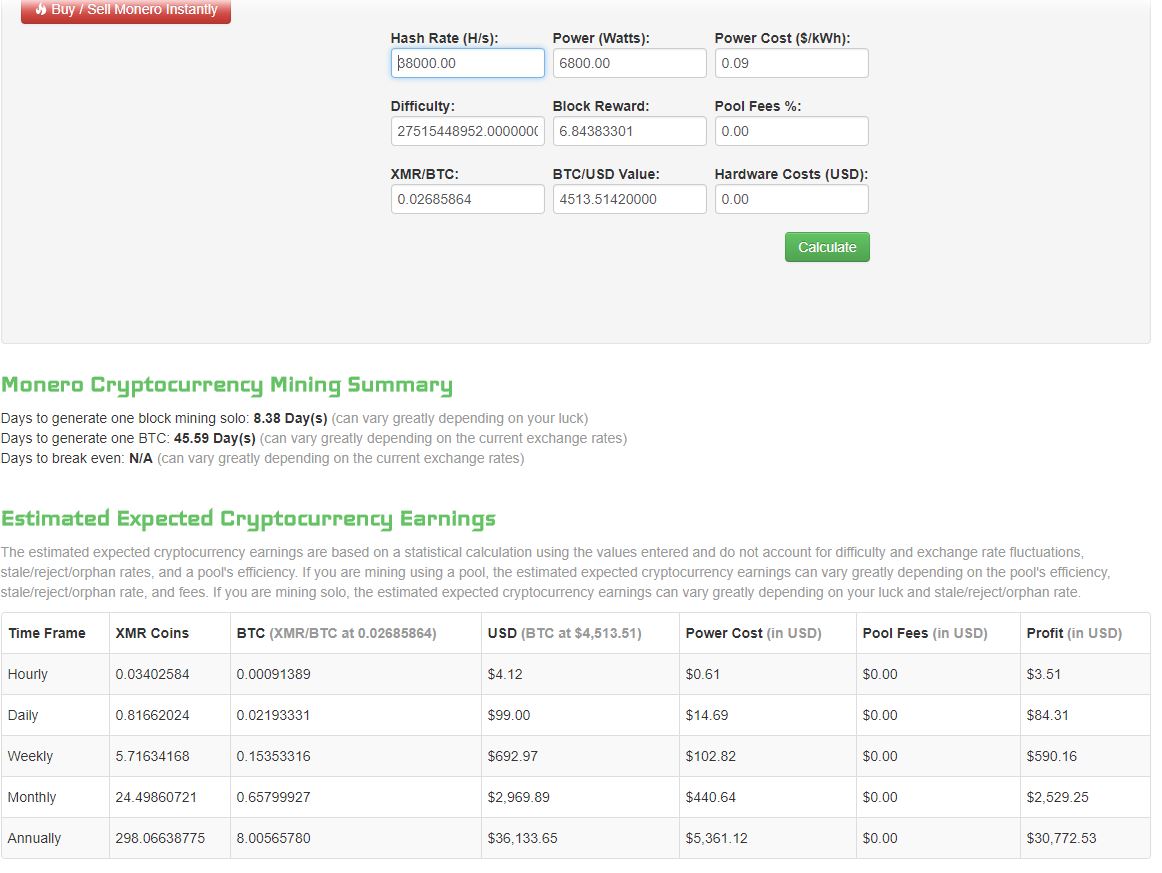Click the flame icon on Buy/Sell button
Viewport: 1162px width, 873px height.
point(41,9)
